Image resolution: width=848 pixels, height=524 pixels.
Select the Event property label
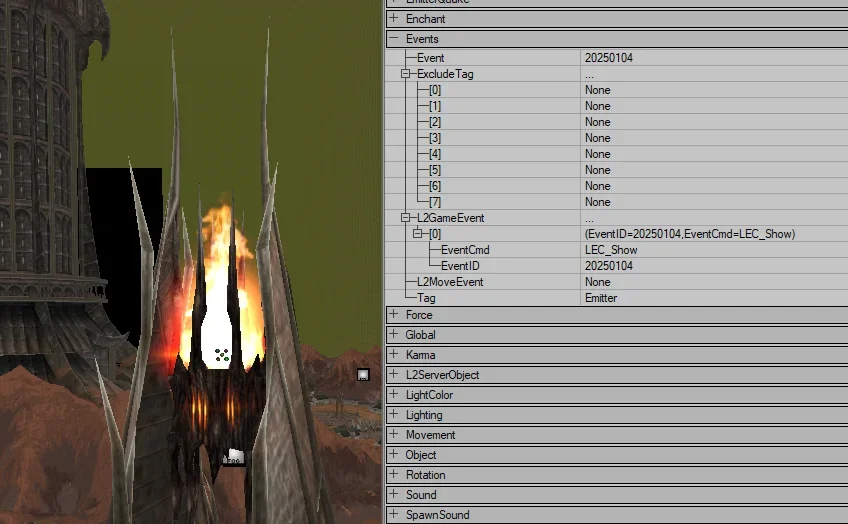(430, 58)
